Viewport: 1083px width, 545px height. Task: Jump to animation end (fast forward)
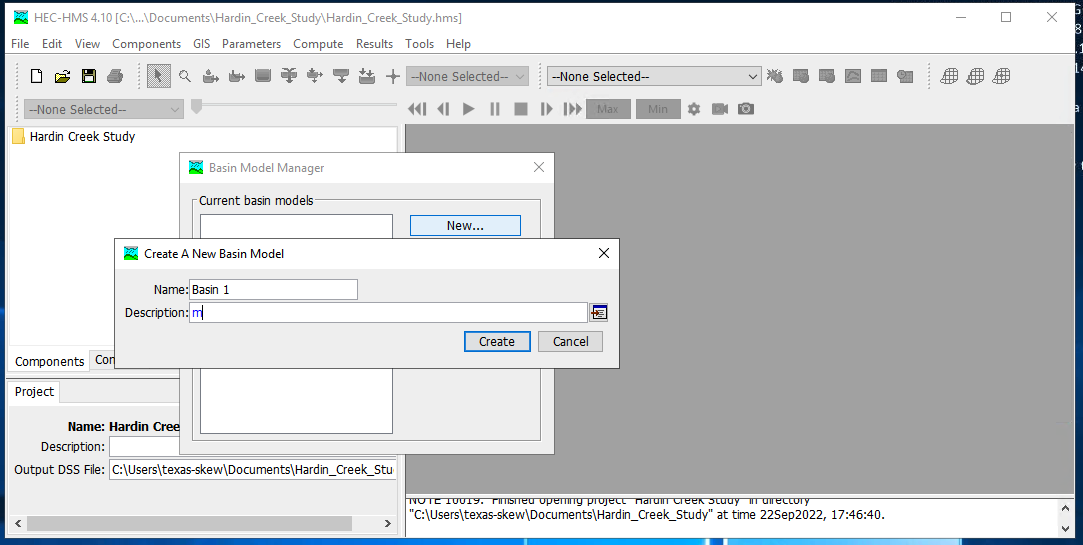(x=573, y=109)
